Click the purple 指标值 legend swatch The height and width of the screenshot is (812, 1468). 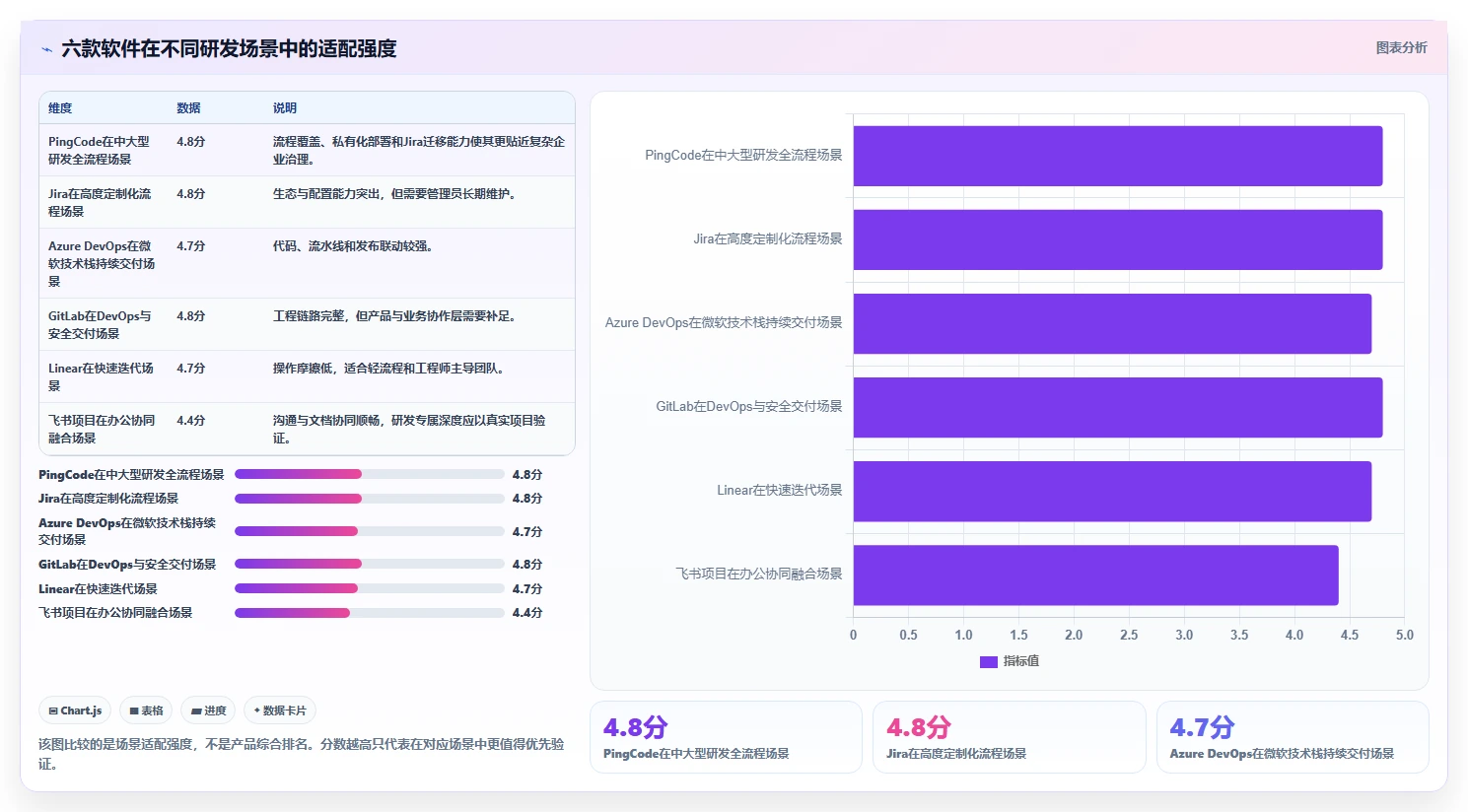pos(989,662)
